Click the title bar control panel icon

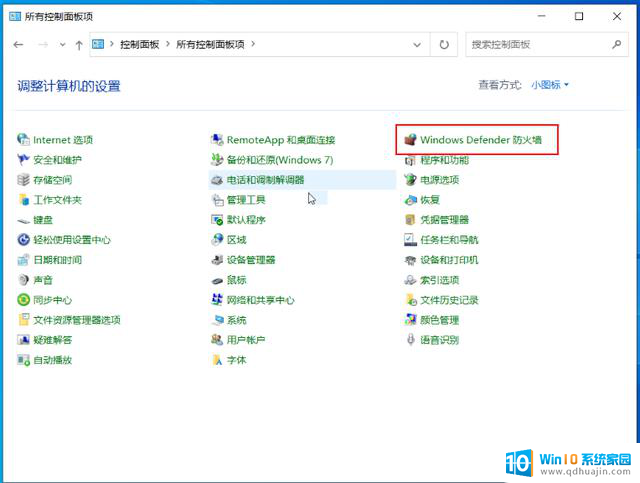coord(15,16)
